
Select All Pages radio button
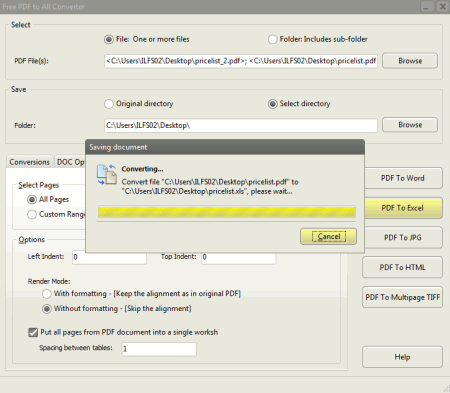click(x=32, y=199)
